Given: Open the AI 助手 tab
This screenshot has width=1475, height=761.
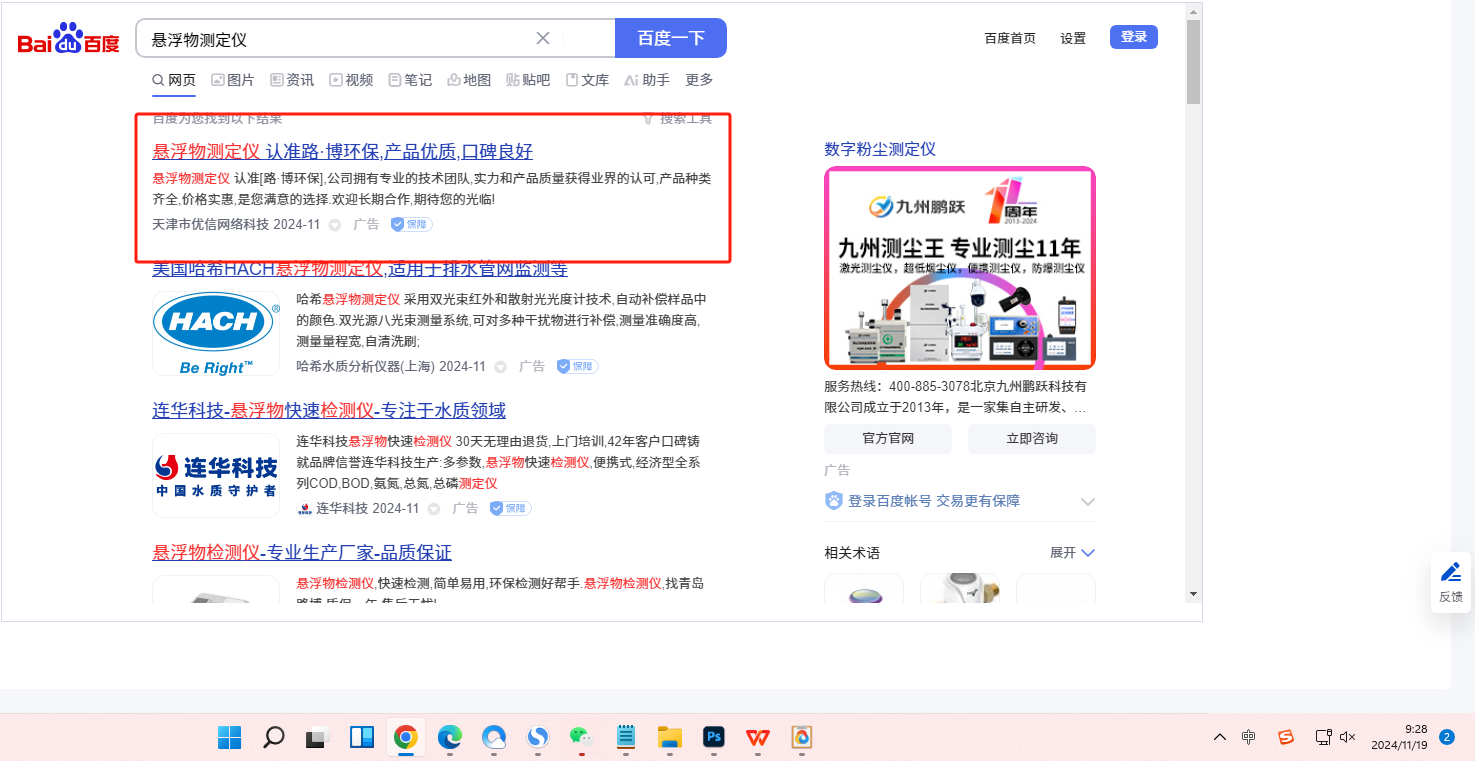Looking at the screenshot, I should coord(647,80).
